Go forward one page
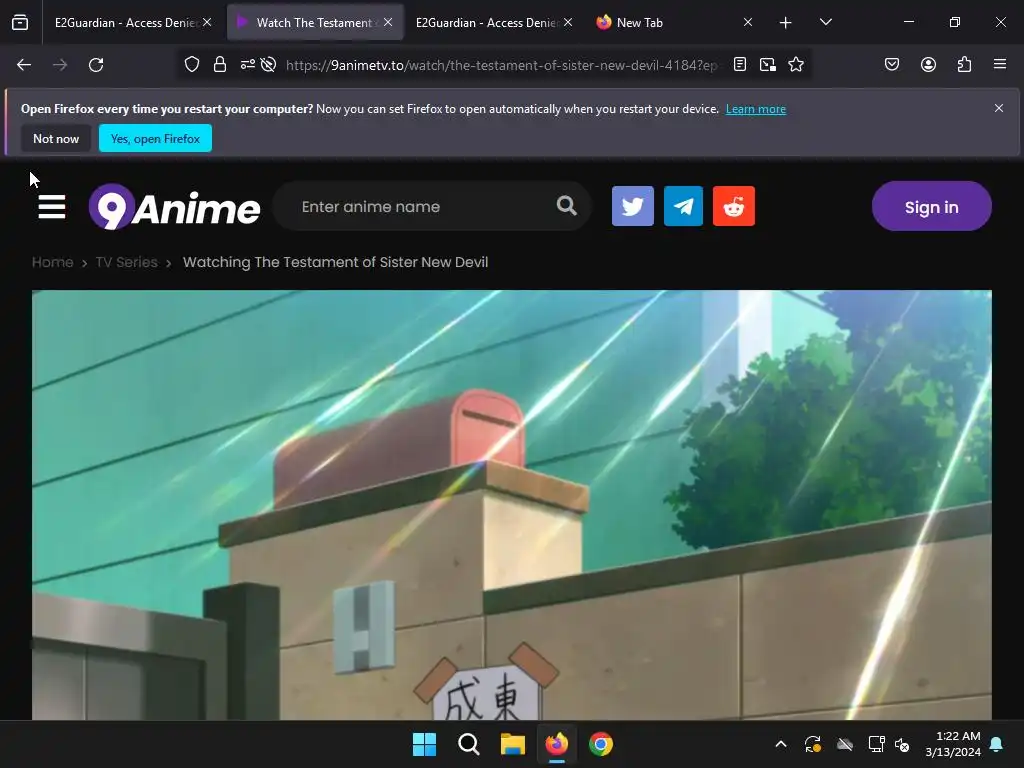1024x768 pixels. 60,65
